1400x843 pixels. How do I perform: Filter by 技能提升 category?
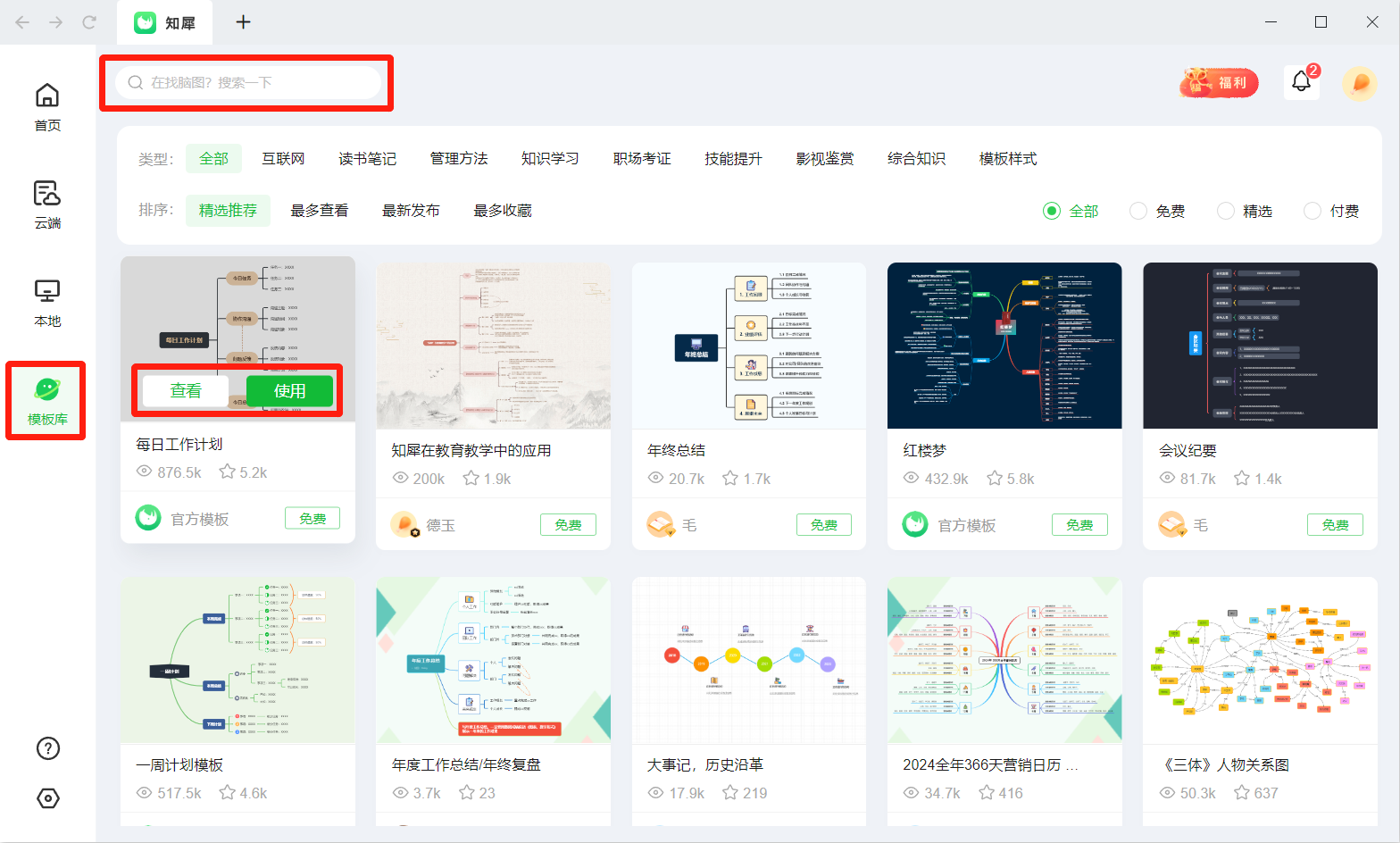pos(733,159)
